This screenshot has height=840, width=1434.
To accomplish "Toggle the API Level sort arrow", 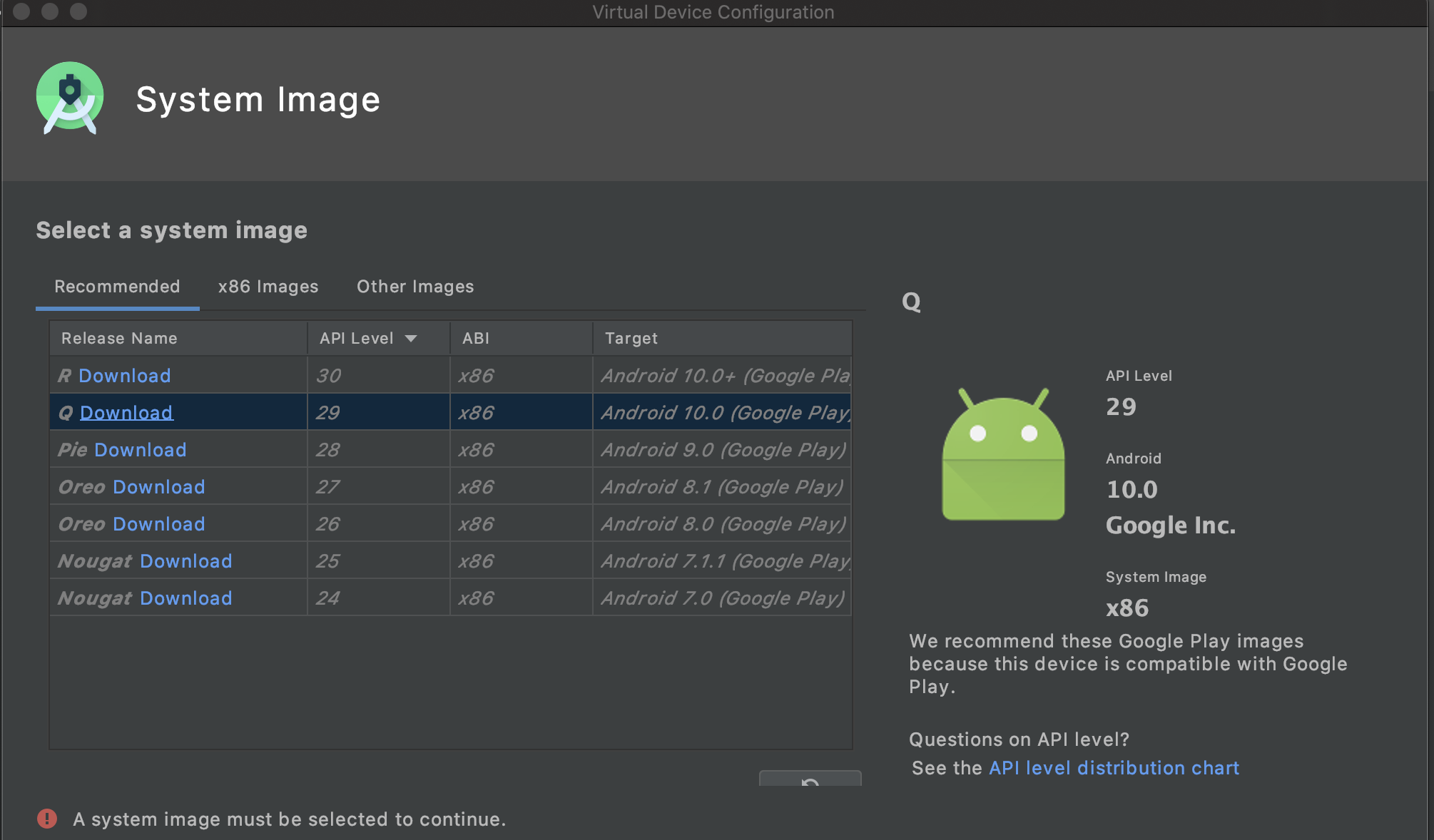I will [411, 338].
